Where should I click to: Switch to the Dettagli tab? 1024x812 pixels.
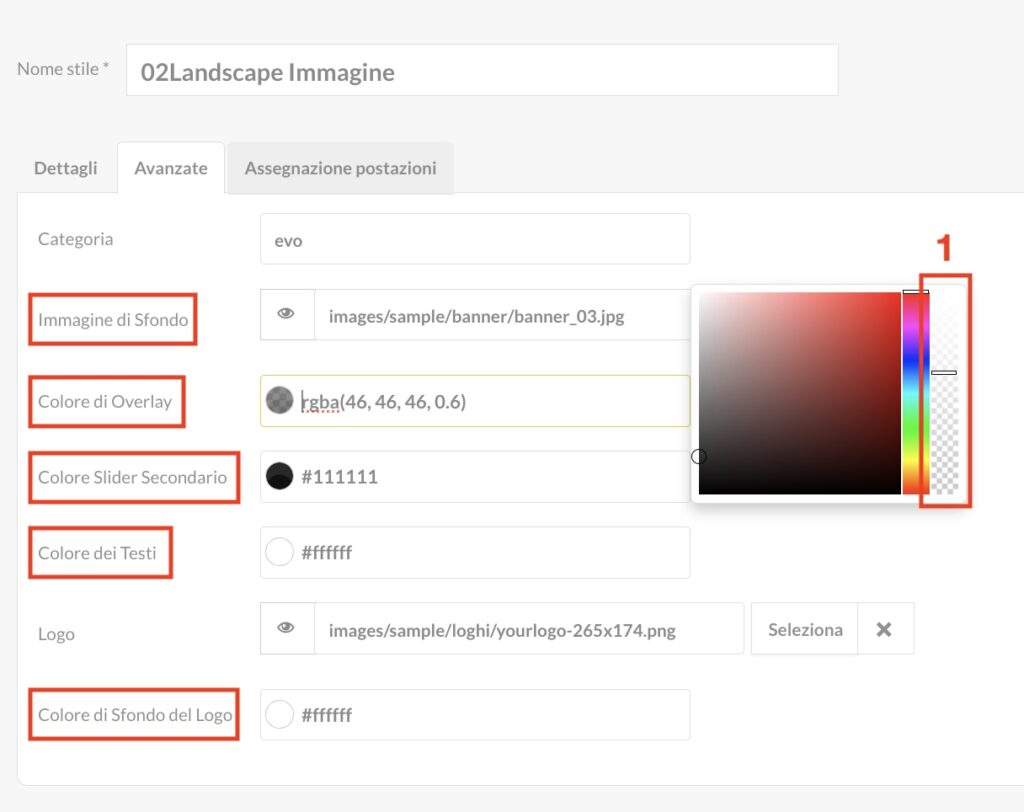65,169
